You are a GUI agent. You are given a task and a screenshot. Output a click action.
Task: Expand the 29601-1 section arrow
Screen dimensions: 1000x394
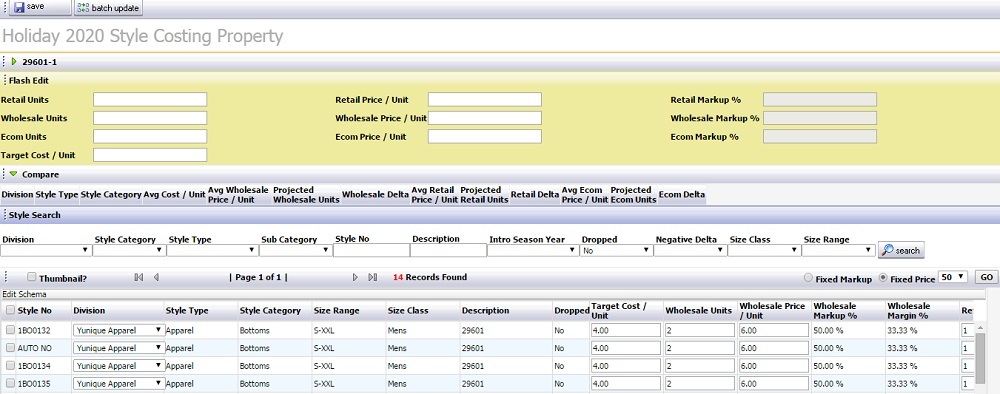click(x=14, y=61)
